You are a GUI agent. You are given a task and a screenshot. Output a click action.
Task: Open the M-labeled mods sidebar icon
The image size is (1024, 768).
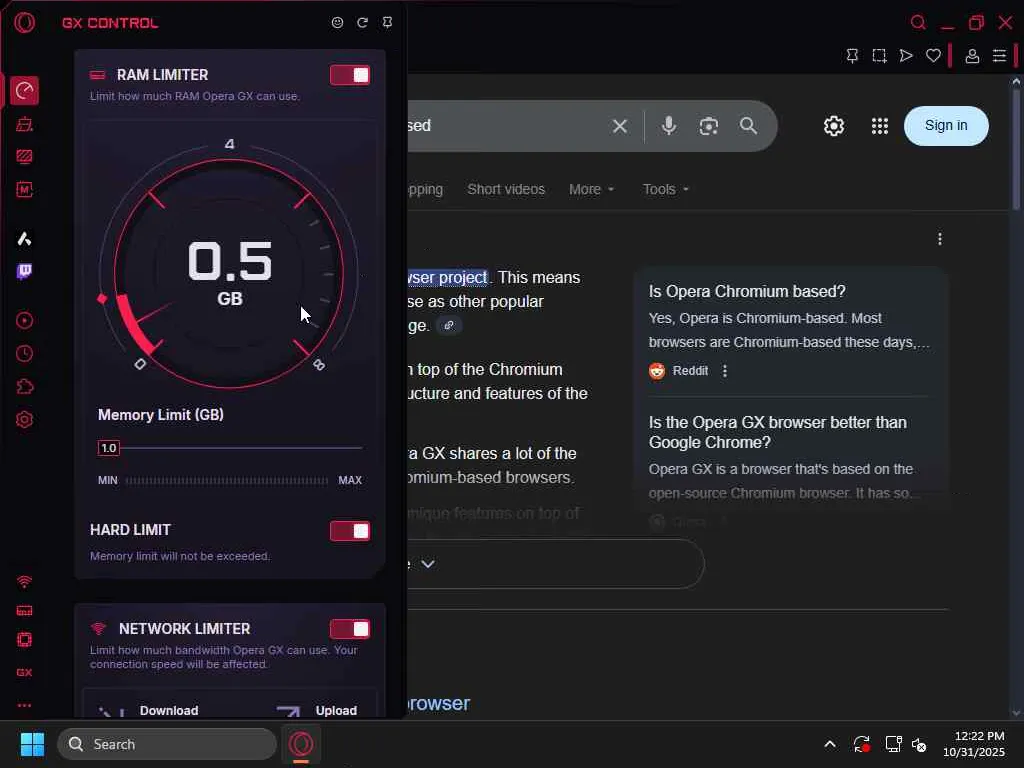(x=24, y=190)
